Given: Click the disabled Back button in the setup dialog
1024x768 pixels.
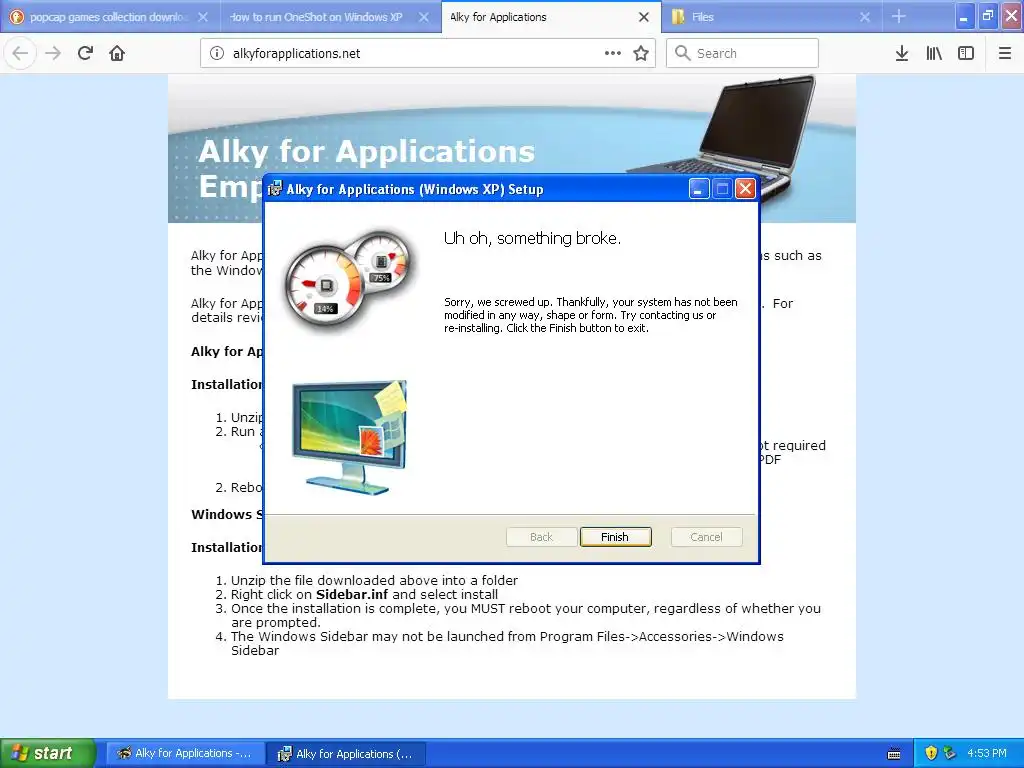Looking at the screenshot, I should (x=541, y=537).
